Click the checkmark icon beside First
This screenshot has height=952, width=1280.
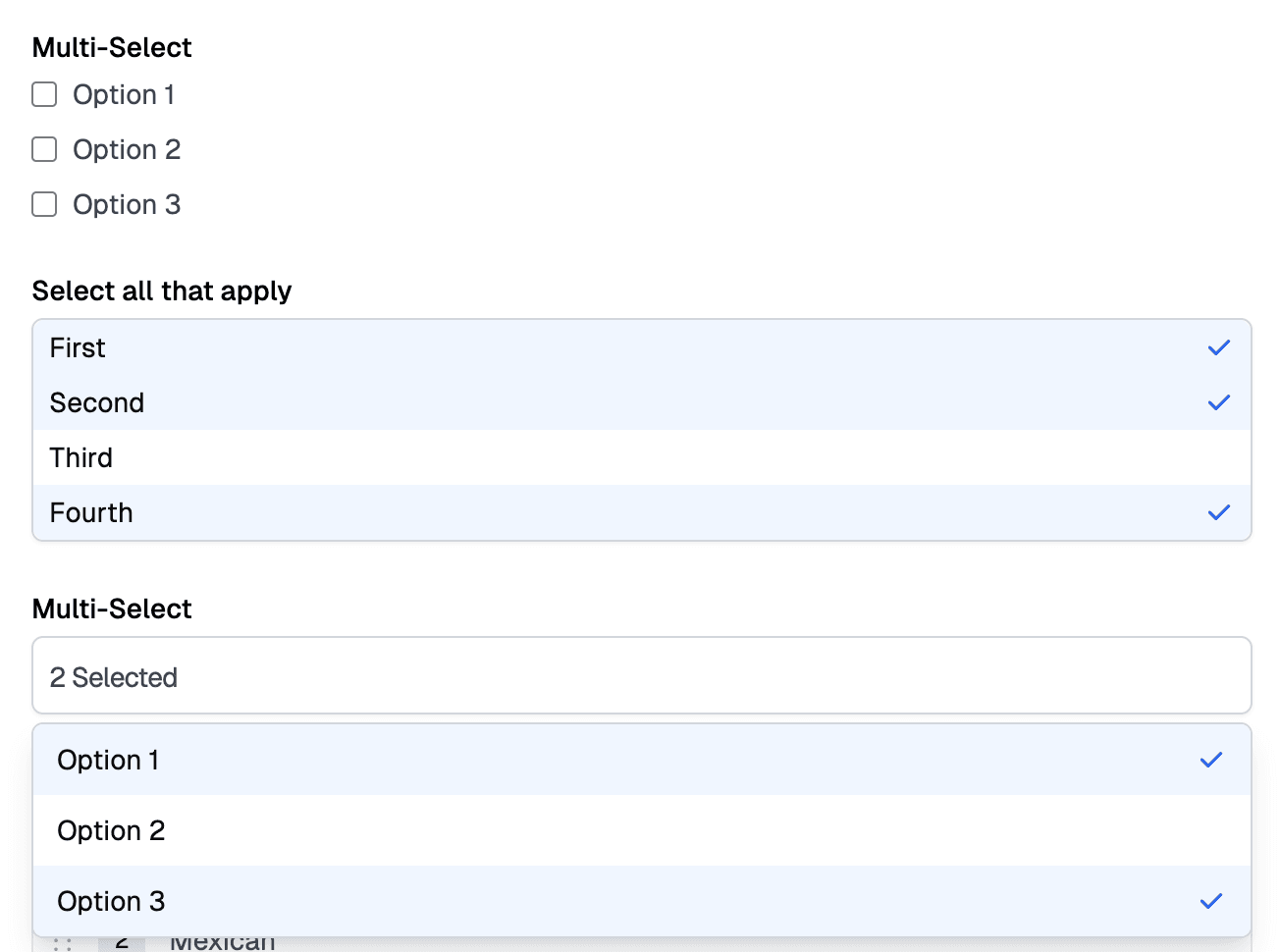[1219, 347]
